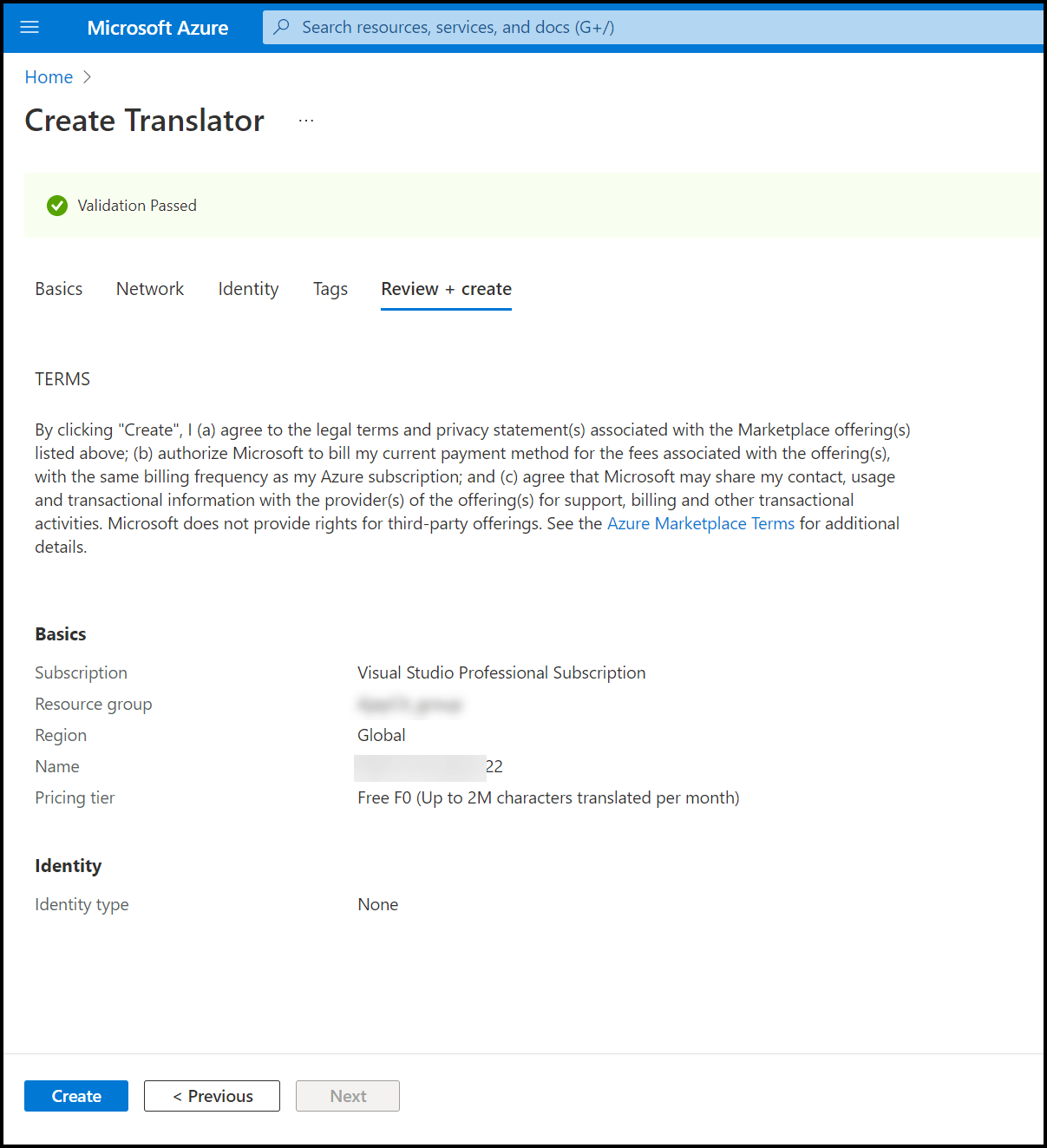This screenshot has width=1047, height=1148.
Task: Click the TERMS section heading
Action: click(62, 379)
